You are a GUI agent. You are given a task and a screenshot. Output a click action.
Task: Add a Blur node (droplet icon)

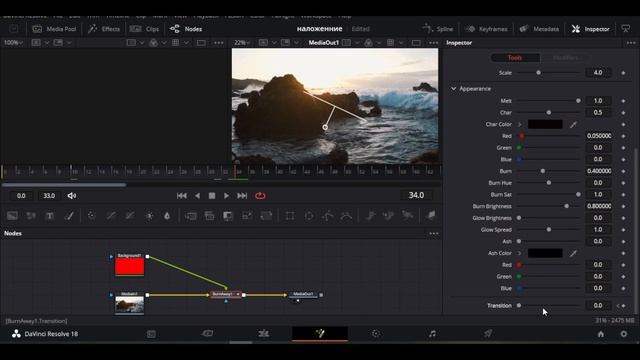pyautogui.click(x=167, y=216)
